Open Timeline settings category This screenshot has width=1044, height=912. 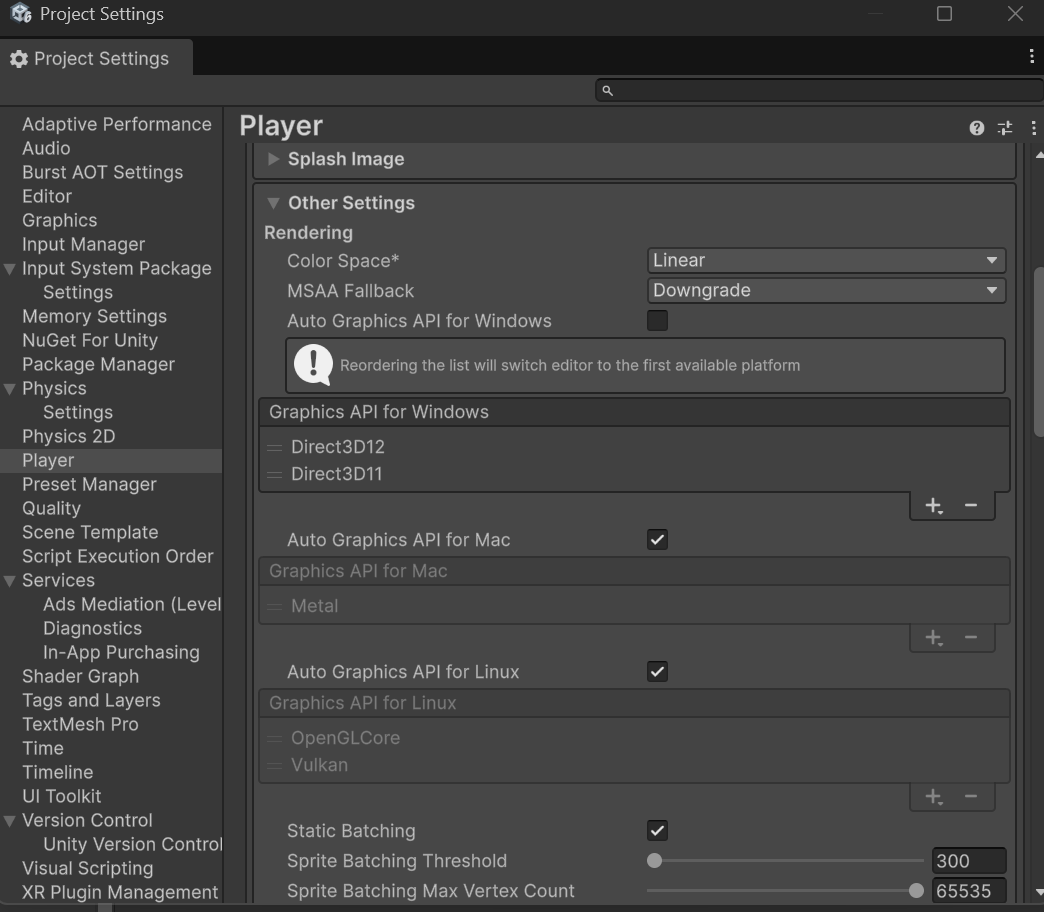click(x=57, y=772)
